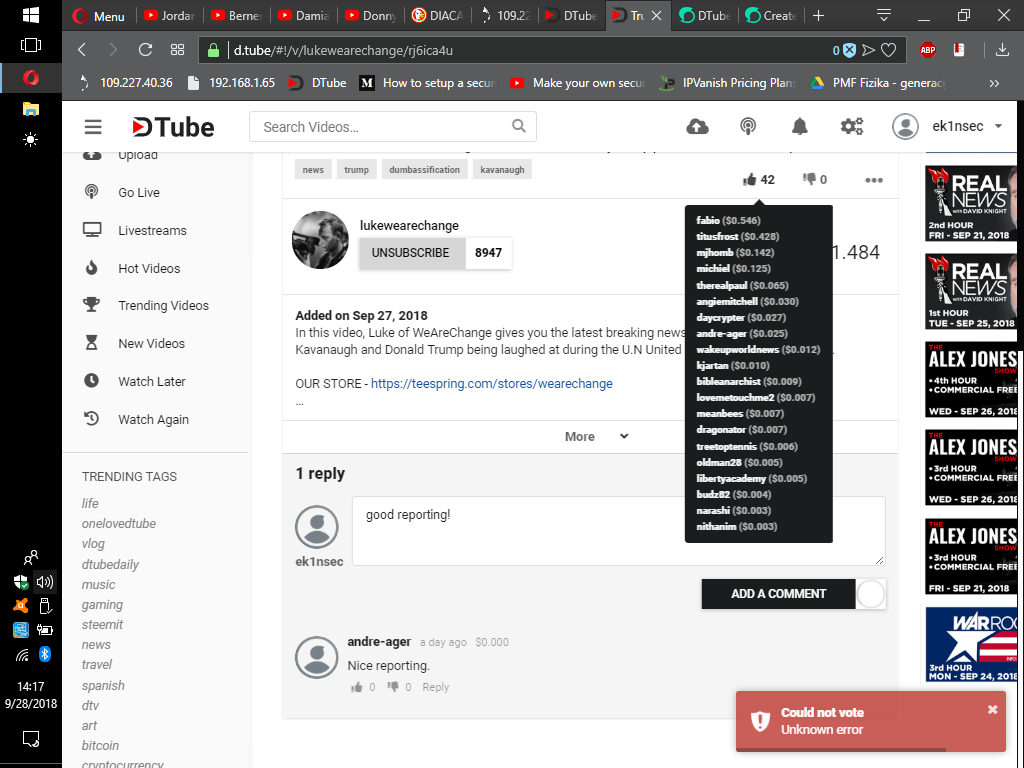
Task: Open andre-ager's profile name
Action: click(x=379, y=641)
